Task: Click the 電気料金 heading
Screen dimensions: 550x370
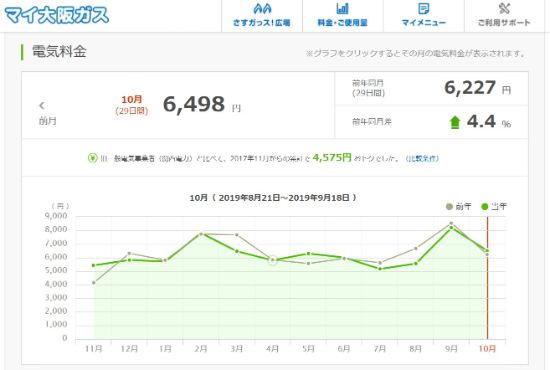Action: pyautogui.click(x=59, y=52)
